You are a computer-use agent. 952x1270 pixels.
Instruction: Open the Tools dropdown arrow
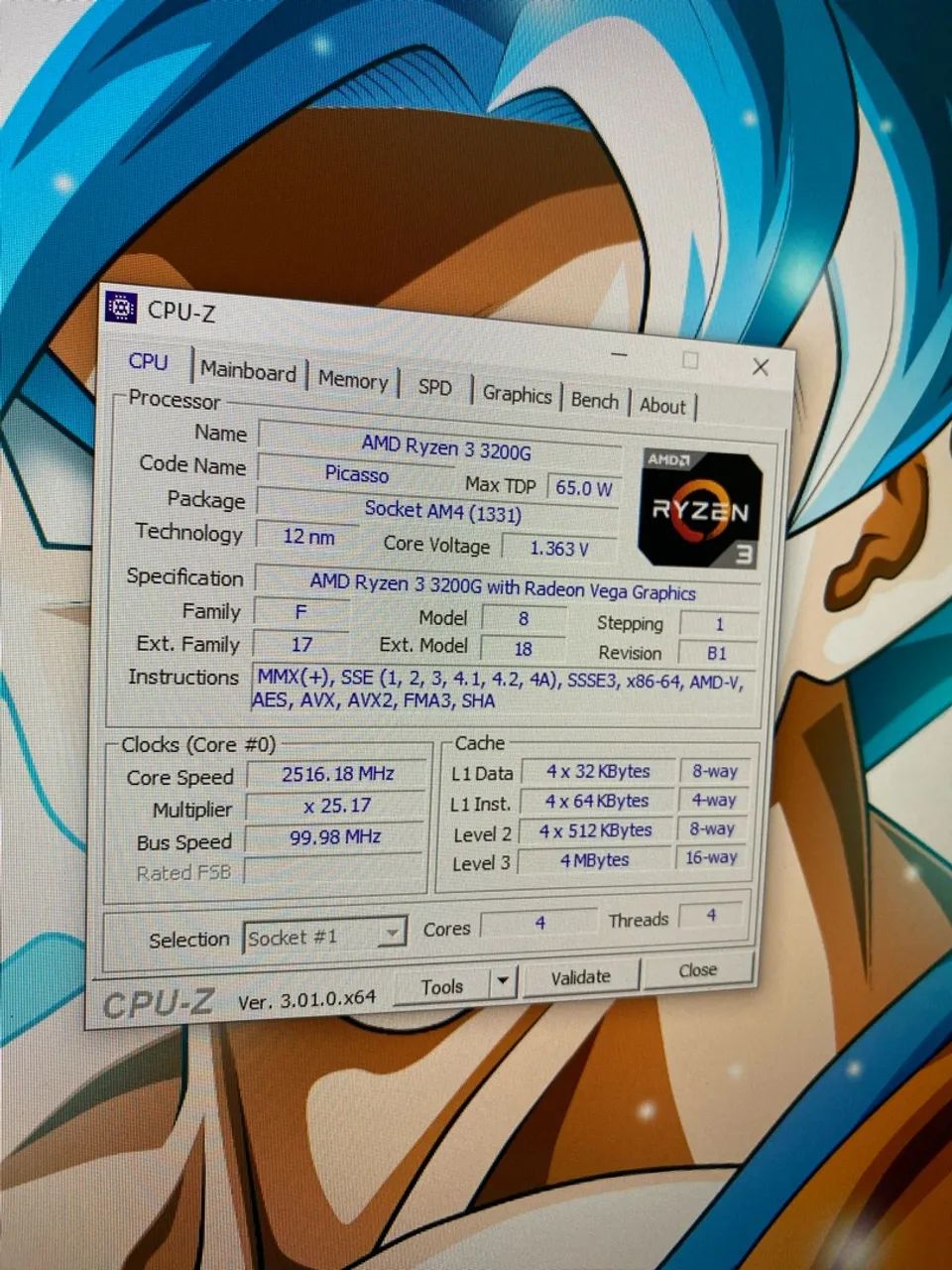[504, 982]
